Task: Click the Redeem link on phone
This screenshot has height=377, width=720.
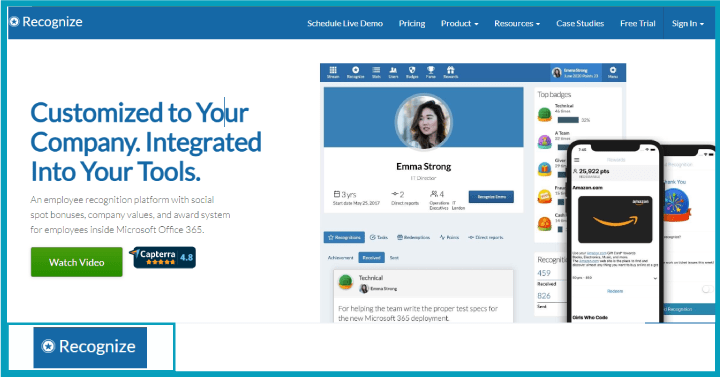Action: (x=615, y=291)
